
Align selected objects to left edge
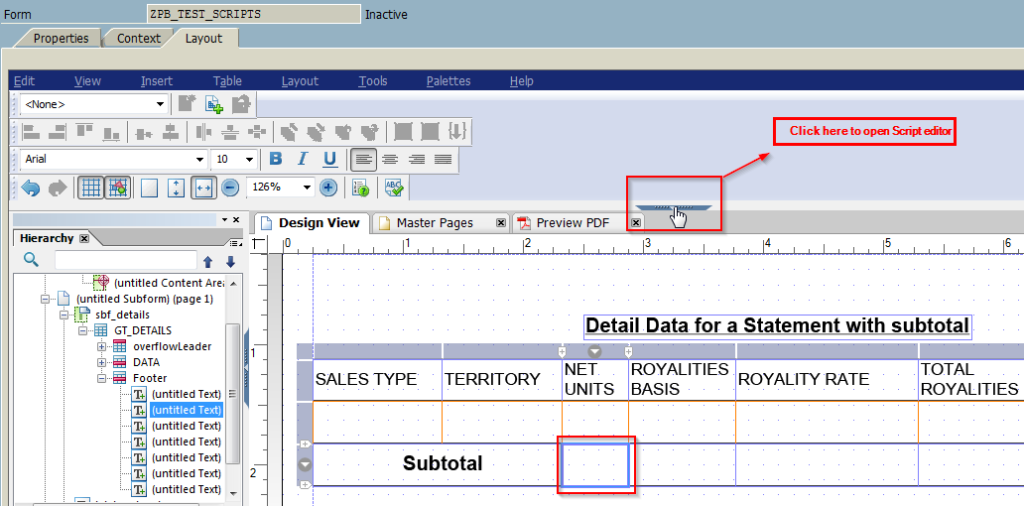(31, 132)
